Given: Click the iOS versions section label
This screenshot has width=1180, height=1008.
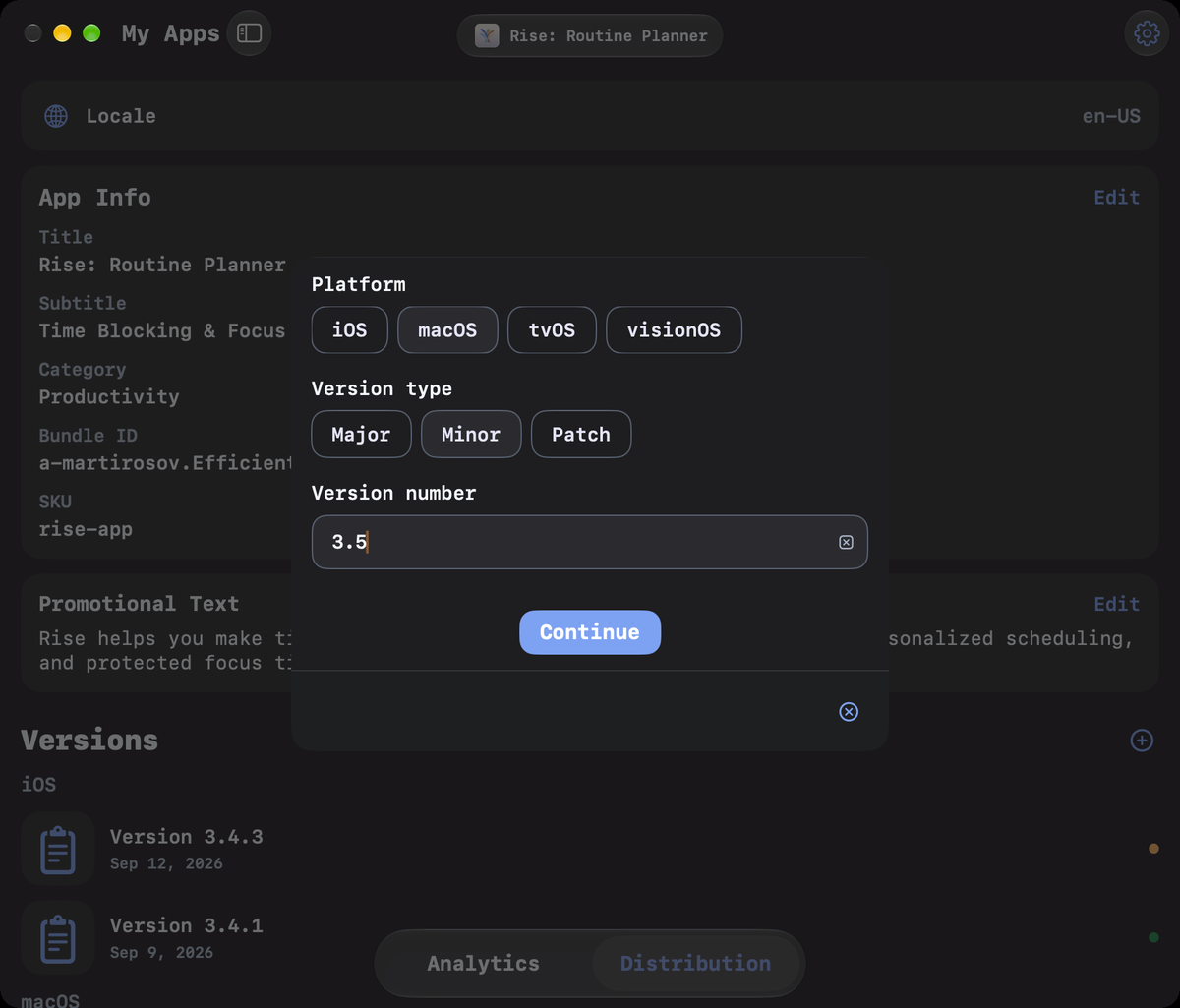Looking at the screenshot, I should click(x=38, y=785).
